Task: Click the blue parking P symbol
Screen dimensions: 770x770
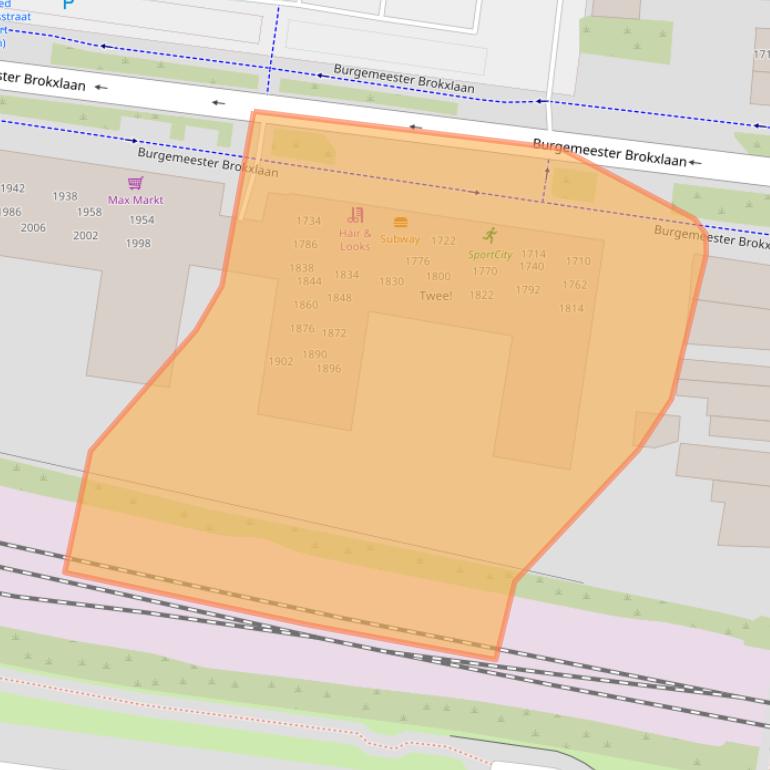Action: 68,3
